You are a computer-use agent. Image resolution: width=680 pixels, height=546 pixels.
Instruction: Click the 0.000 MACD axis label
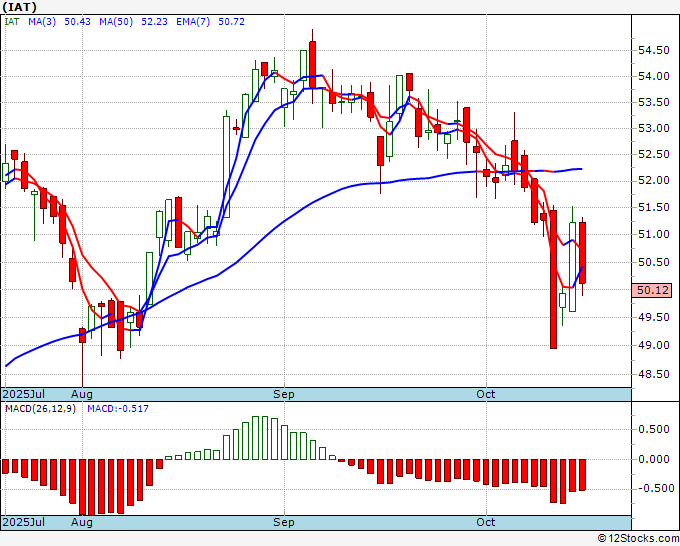pyautogui.click(x=654, y=459)
